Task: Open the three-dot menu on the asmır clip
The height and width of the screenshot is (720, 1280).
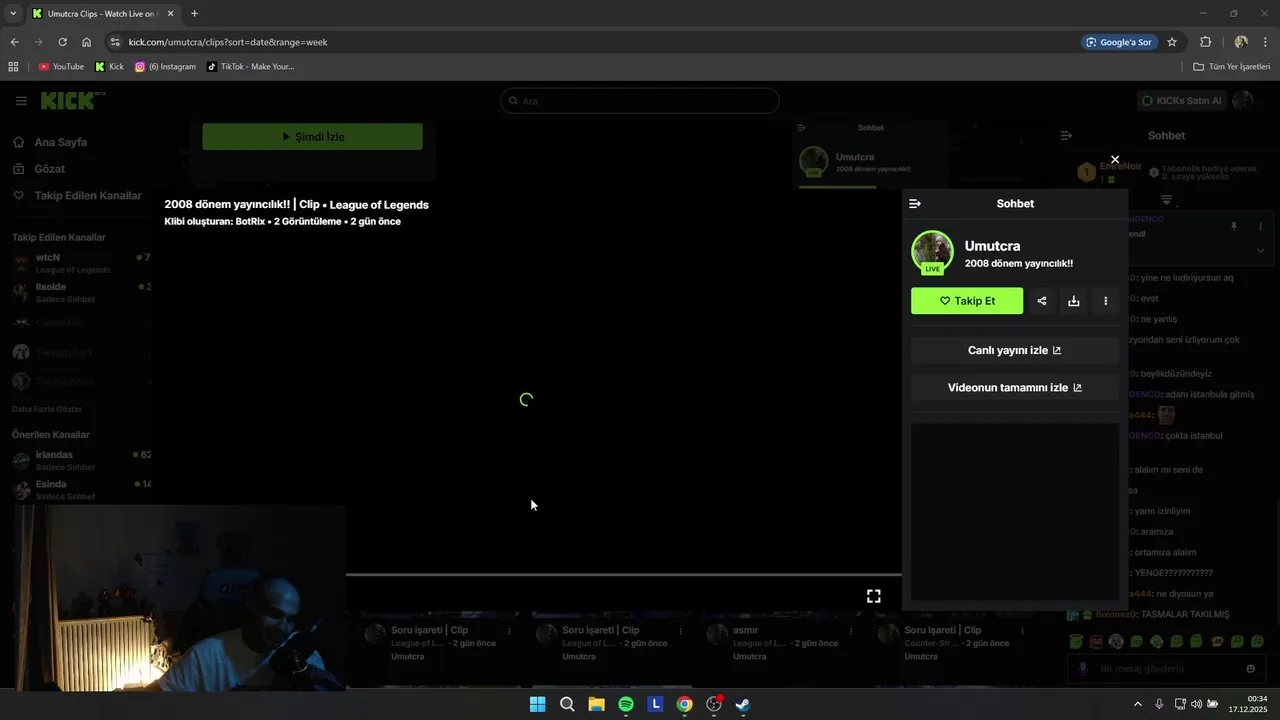Action: (852, 631)
